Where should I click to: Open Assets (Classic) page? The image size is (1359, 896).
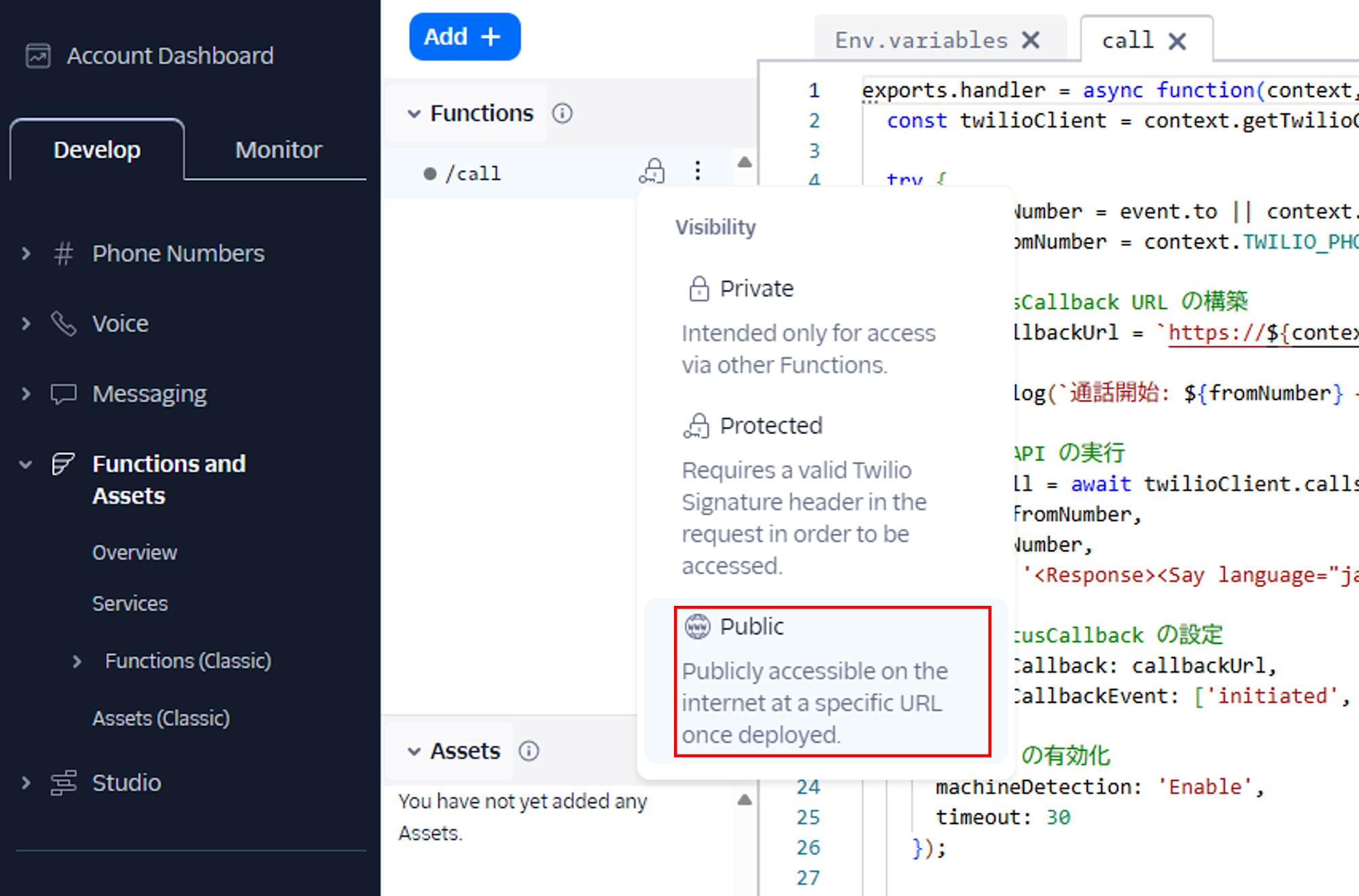click(x=161, y=719)
